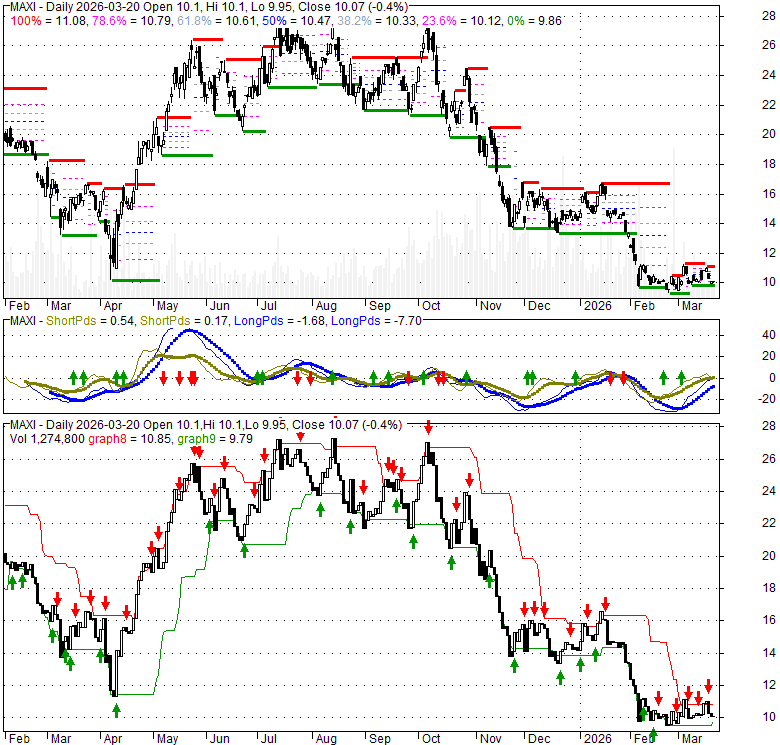Screen dimensions: 780x745
Task: Click the 'Jul' month label under top chart
Action: pos(268,306)
